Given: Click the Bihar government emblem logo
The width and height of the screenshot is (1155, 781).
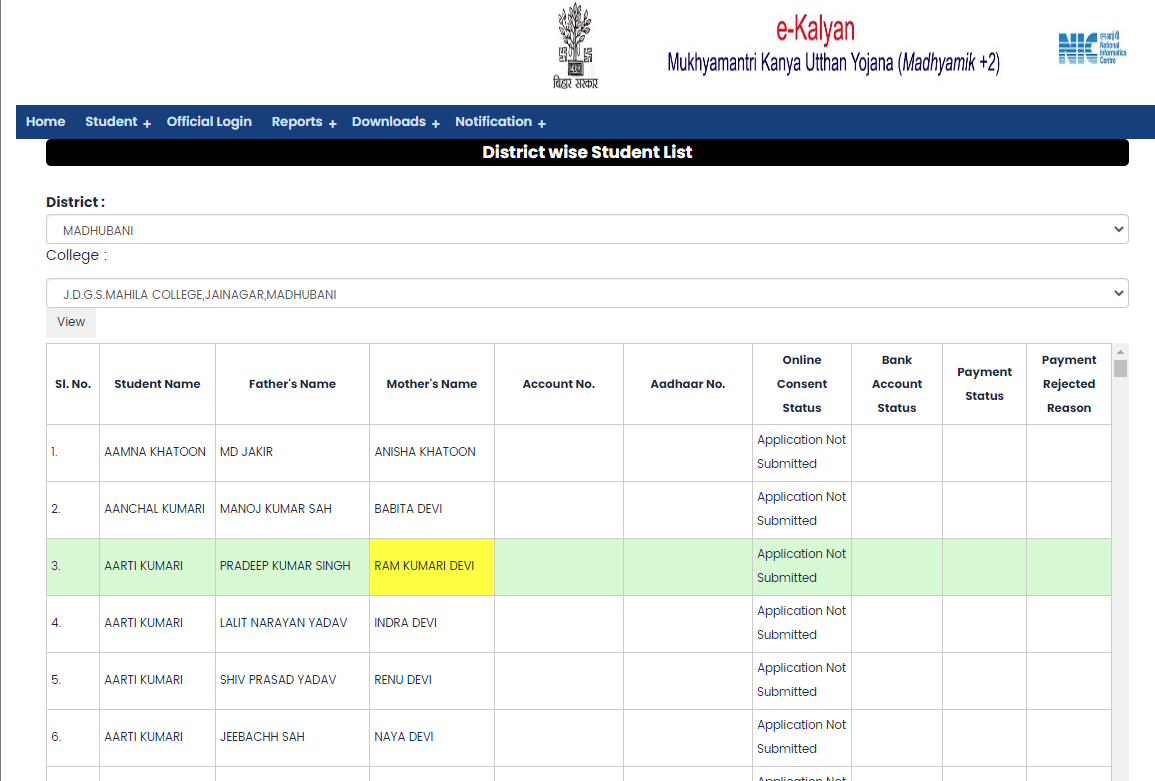Looking at the screenshot, I should click(574, 46).
